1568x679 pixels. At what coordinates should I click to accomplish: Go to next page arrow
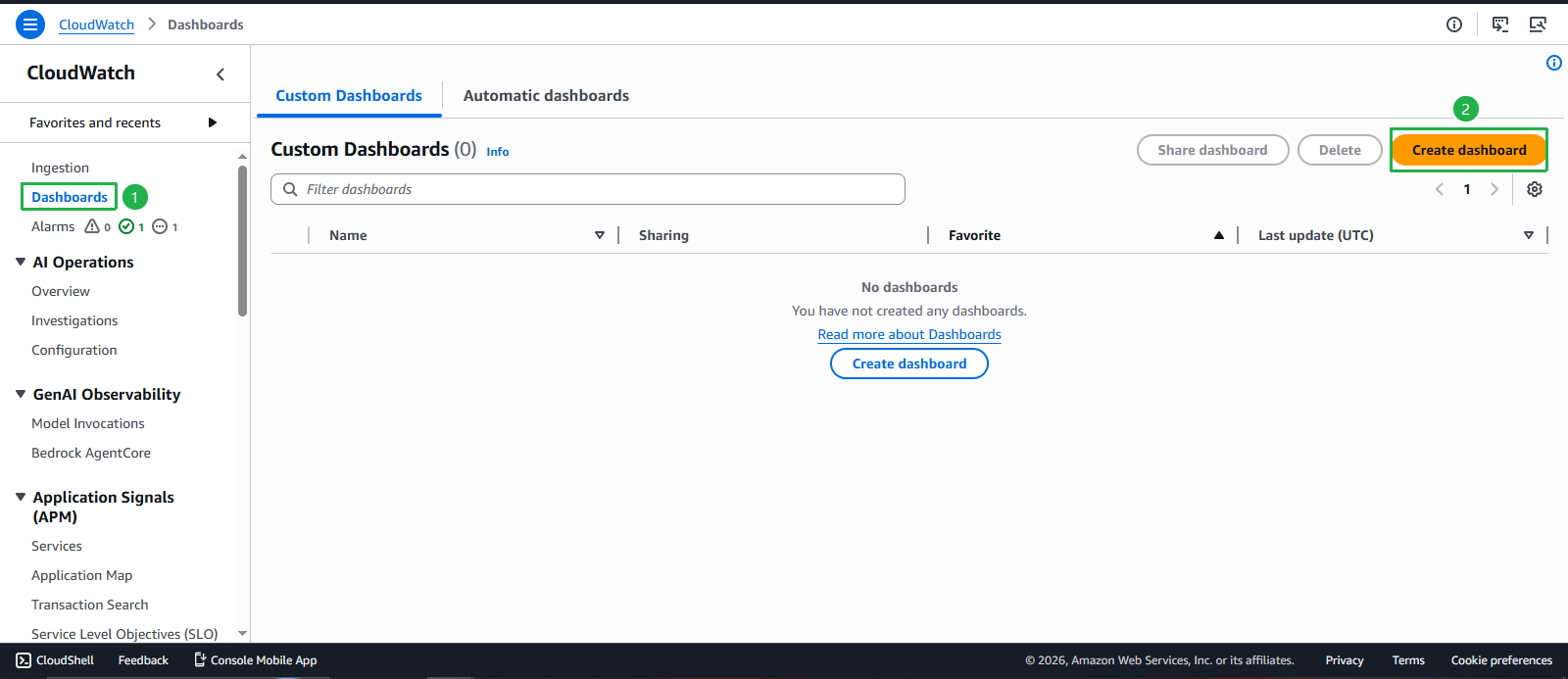coord(1494,189)
